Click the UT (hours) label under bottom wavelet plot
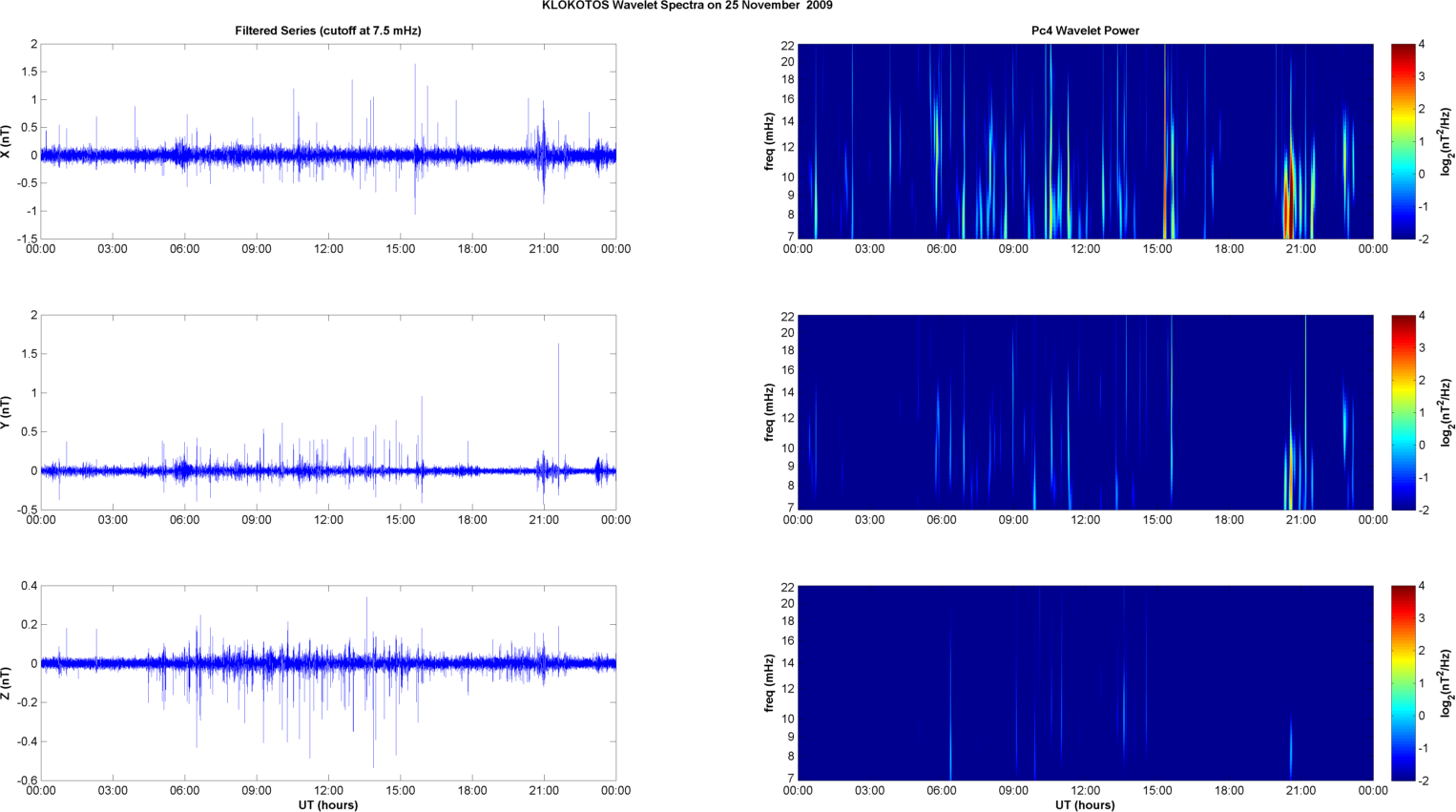 point(1085,804)
